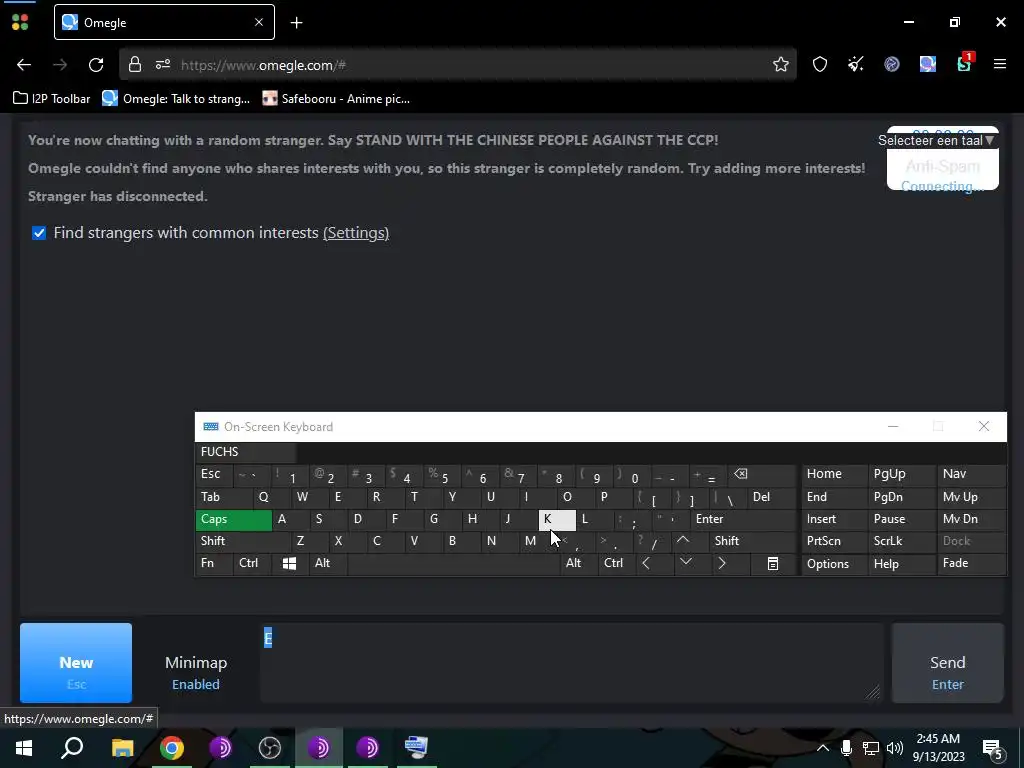Show hidden system tray icons

pos(823,748)
